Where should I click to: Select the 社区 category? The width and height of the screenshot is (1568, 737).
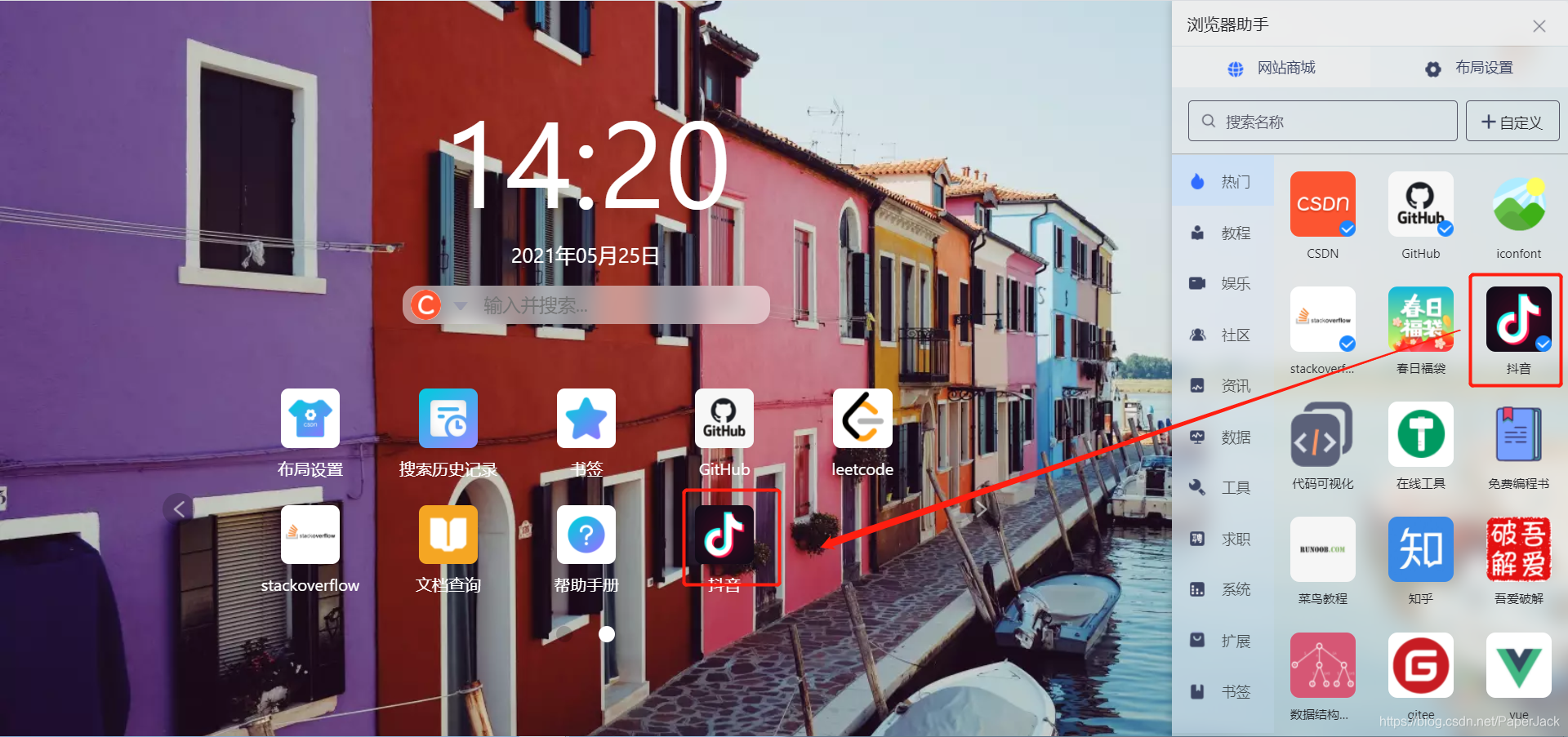(x=1223, y=335)
